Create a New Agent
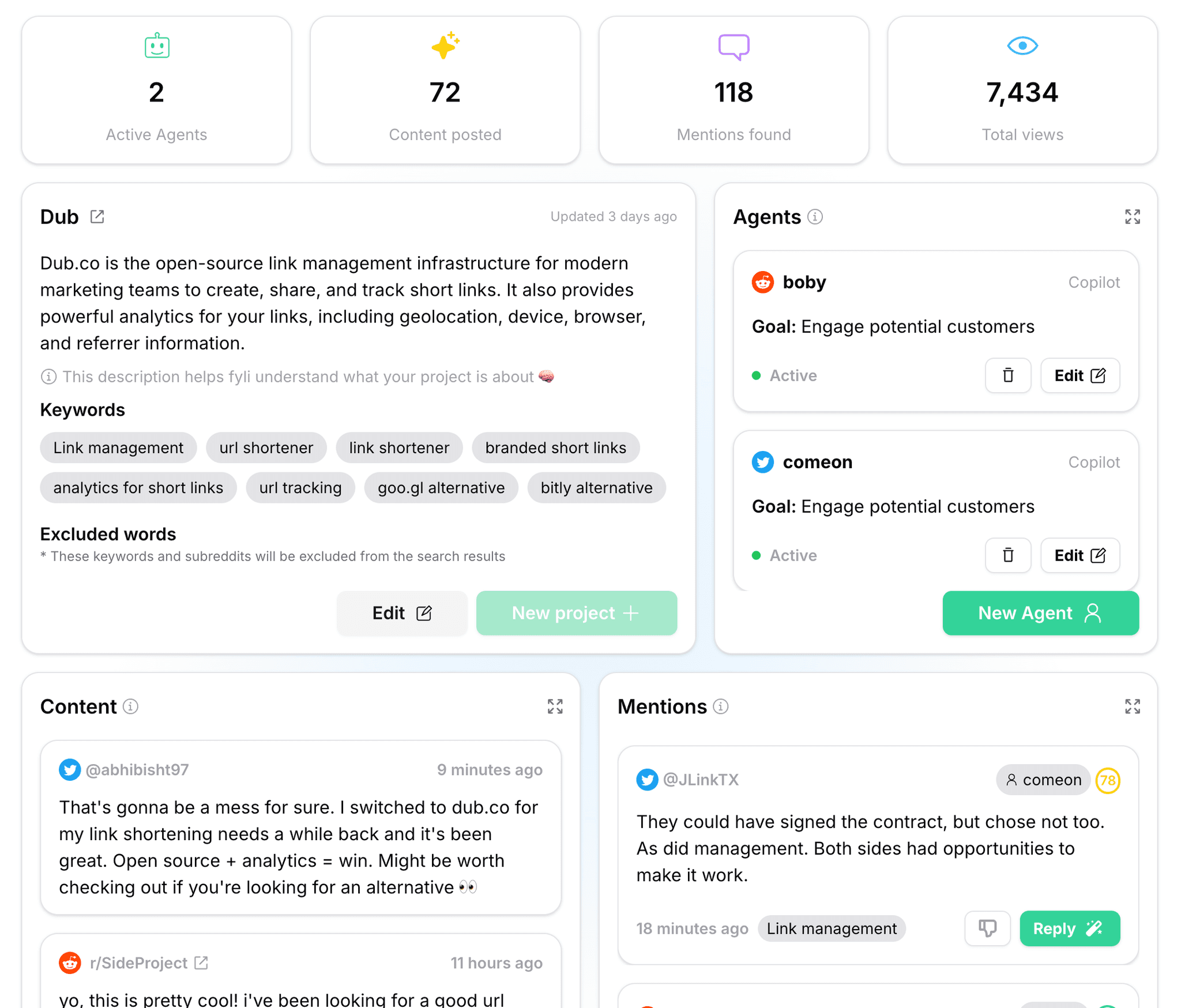This screenshot has height=1008, width=1181. (x=1040, y=613)
